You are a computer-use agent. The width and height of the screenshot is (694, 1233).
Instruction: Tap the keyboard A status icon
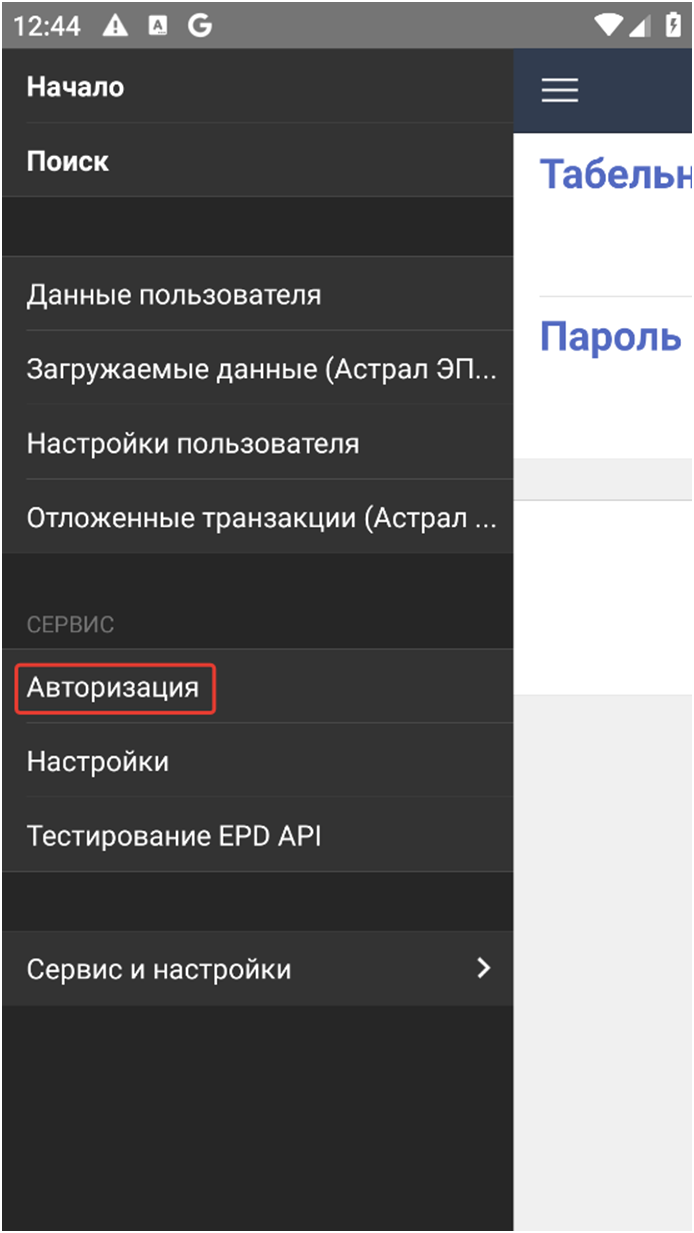[158, 26]
